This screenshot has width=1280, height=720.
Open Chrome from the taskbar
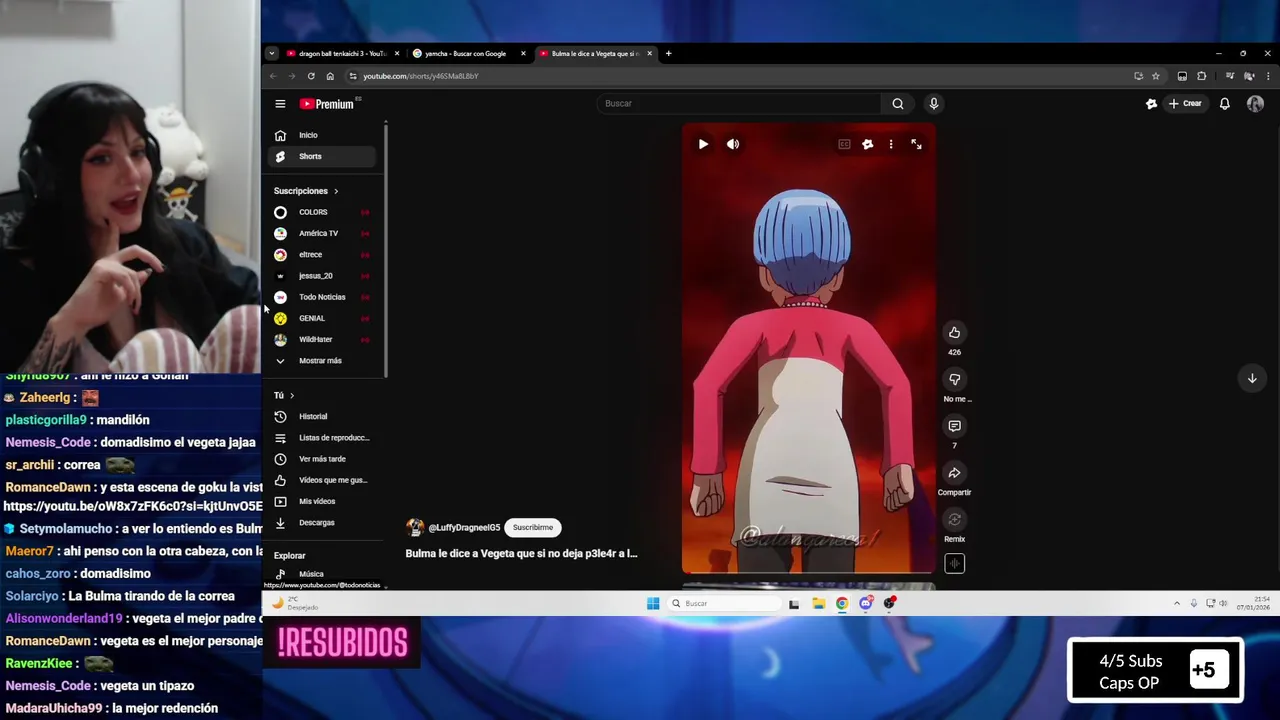point(842,603)
